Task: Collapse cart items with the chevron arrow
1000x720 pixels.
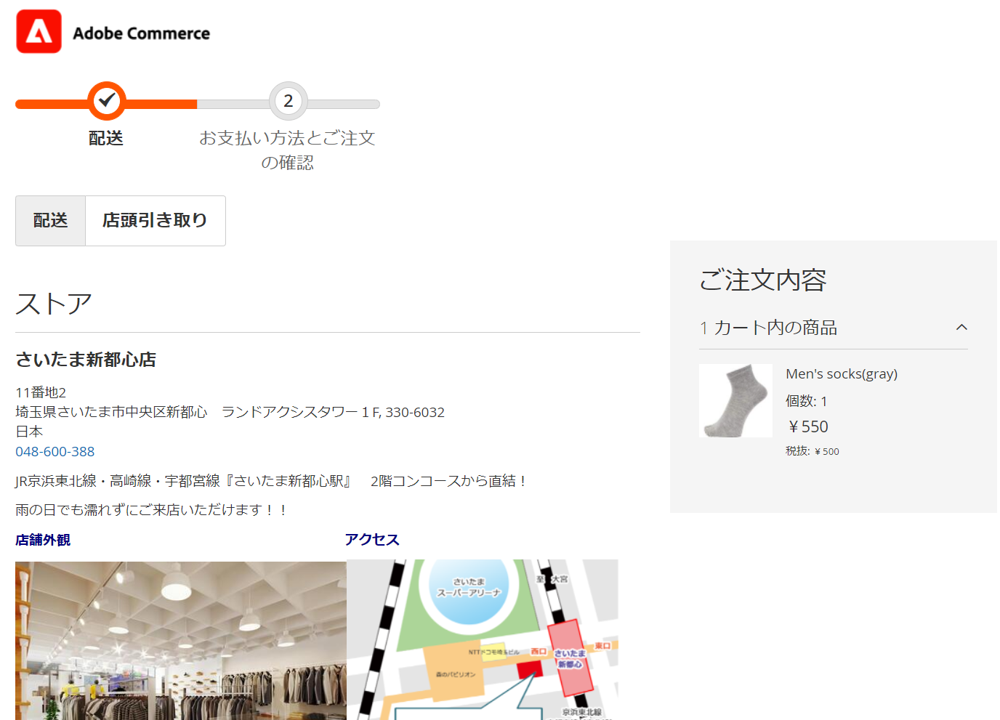Action: 961,327
